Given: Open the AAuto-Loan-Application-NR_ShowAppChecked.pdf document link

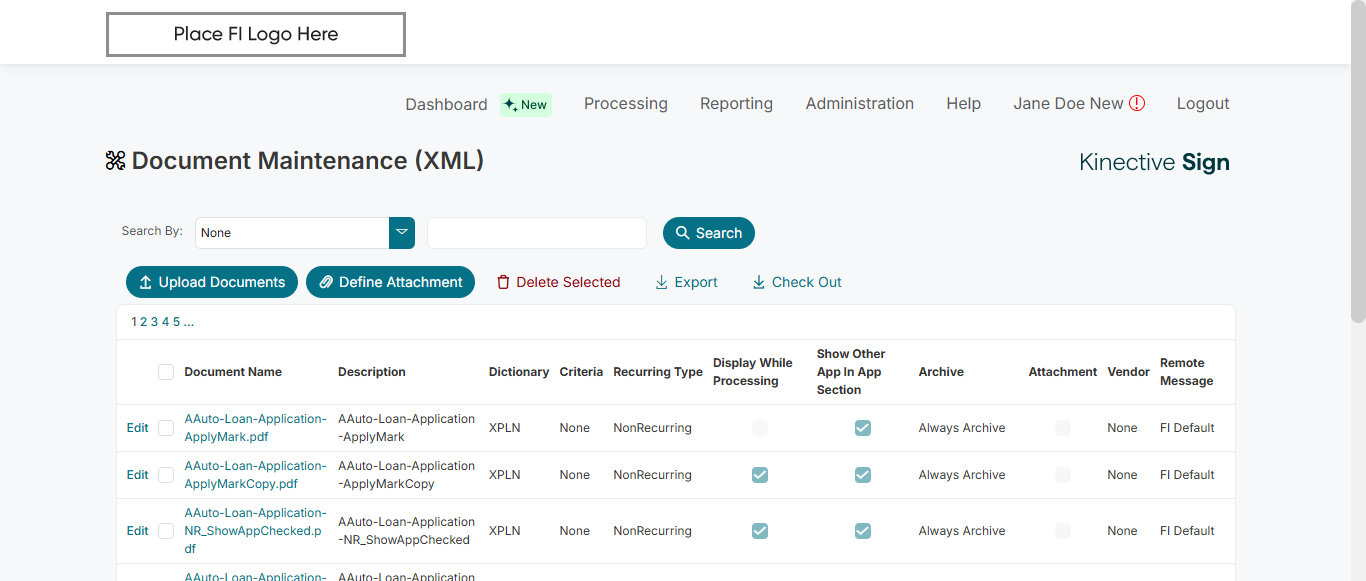Looking at the screenshot, I should tap(254, 531).
